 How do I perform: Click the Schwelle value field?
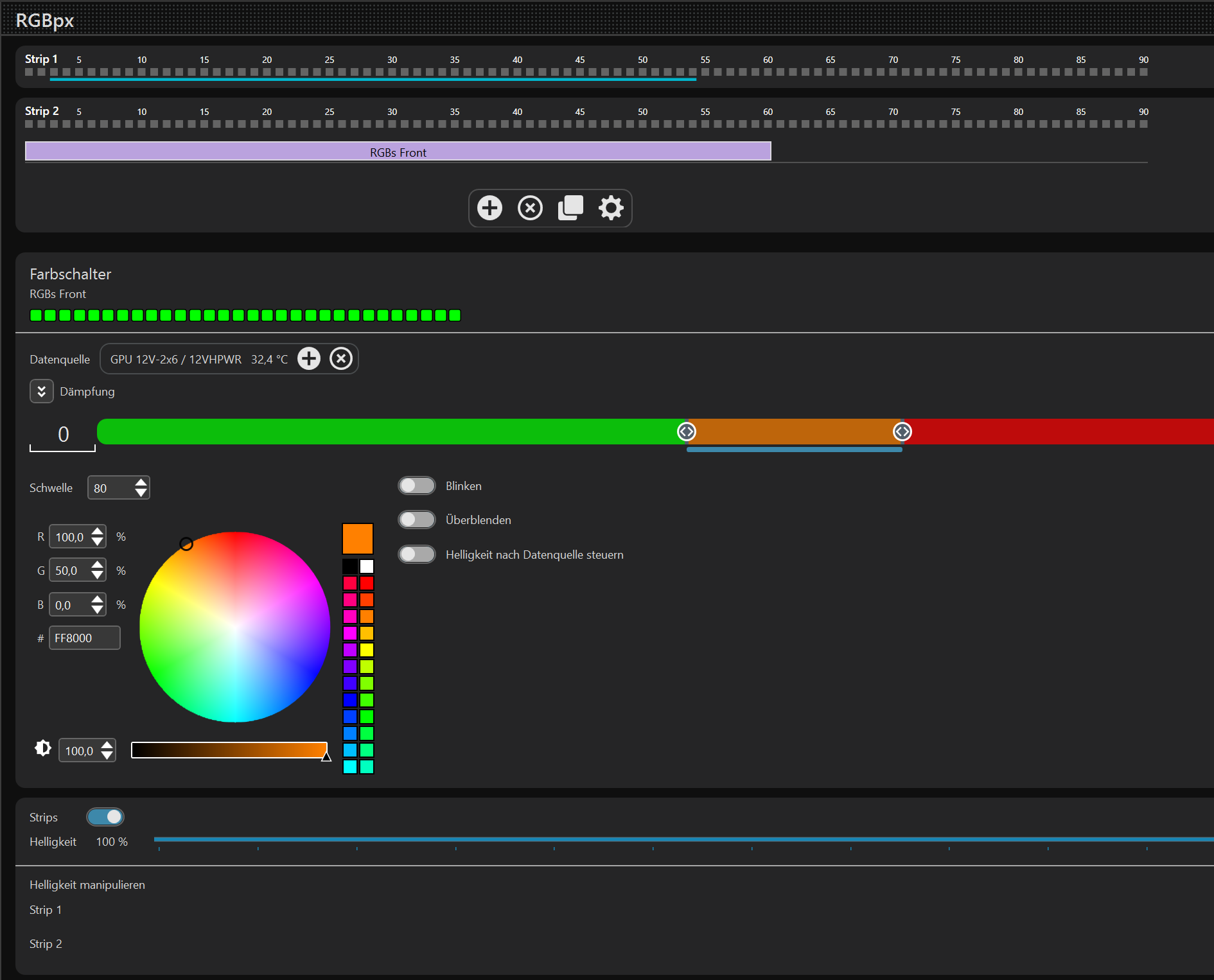(x=111, y=488)
